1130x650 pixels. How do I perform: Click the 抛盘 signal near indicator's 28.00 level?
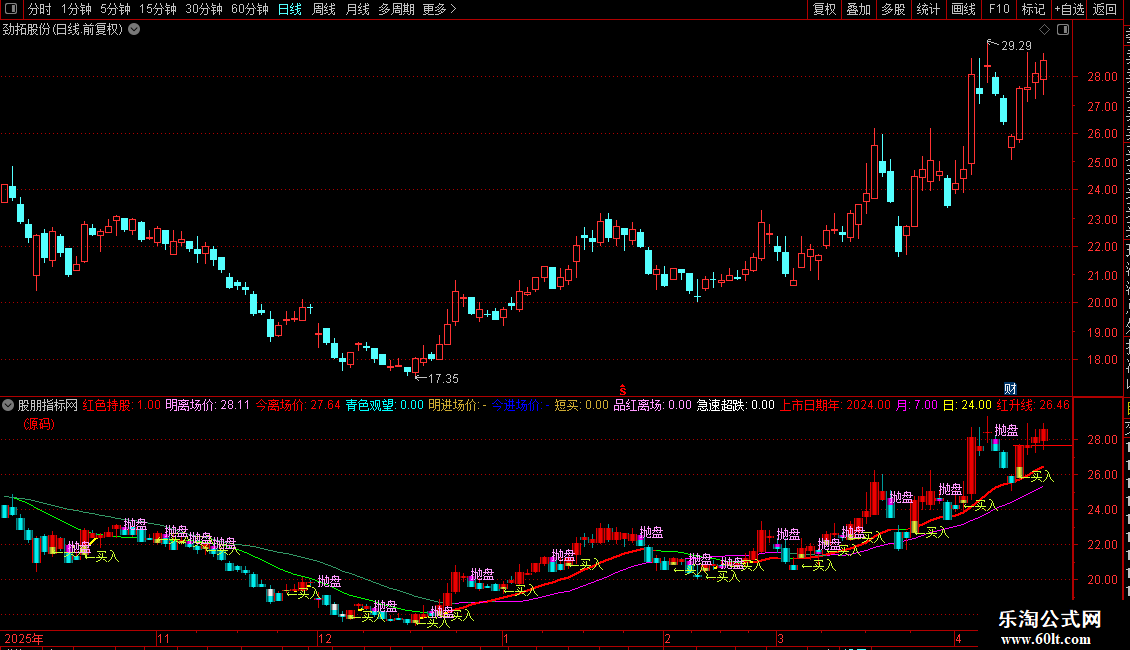coord(1006,430)
